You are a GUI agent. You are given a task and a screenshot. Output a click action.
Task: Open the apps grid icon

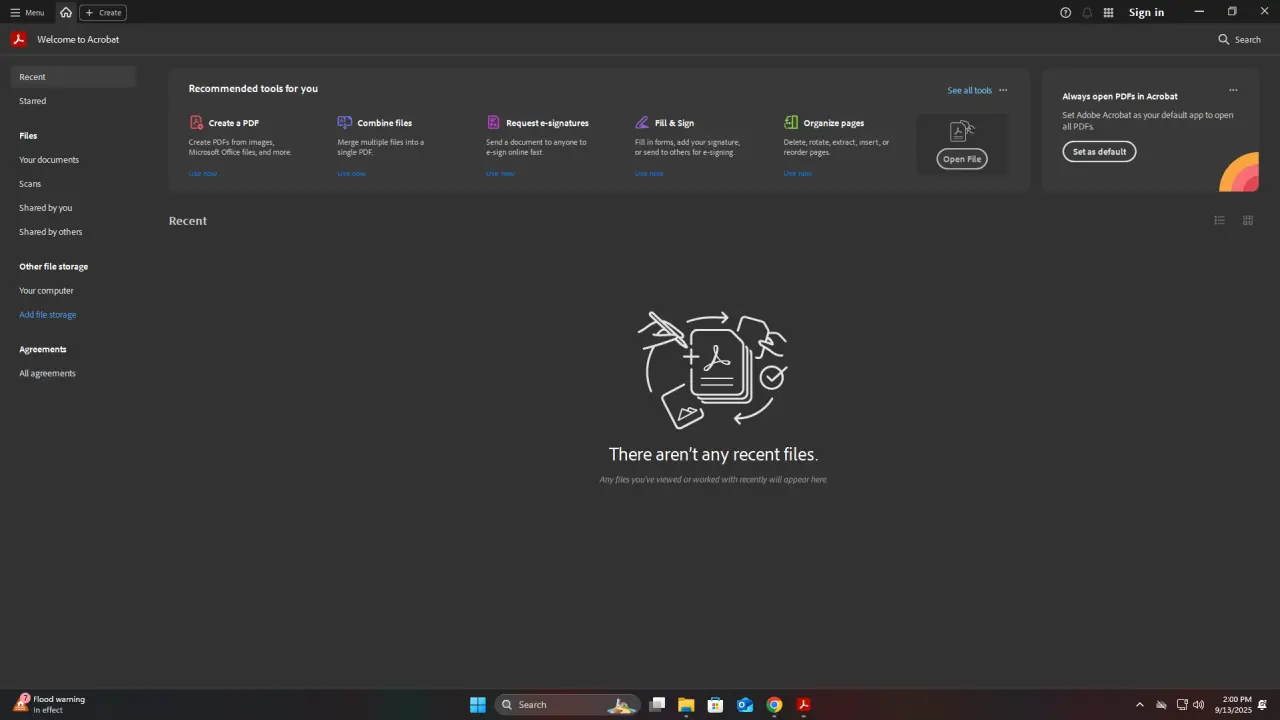pos(1108,12)
